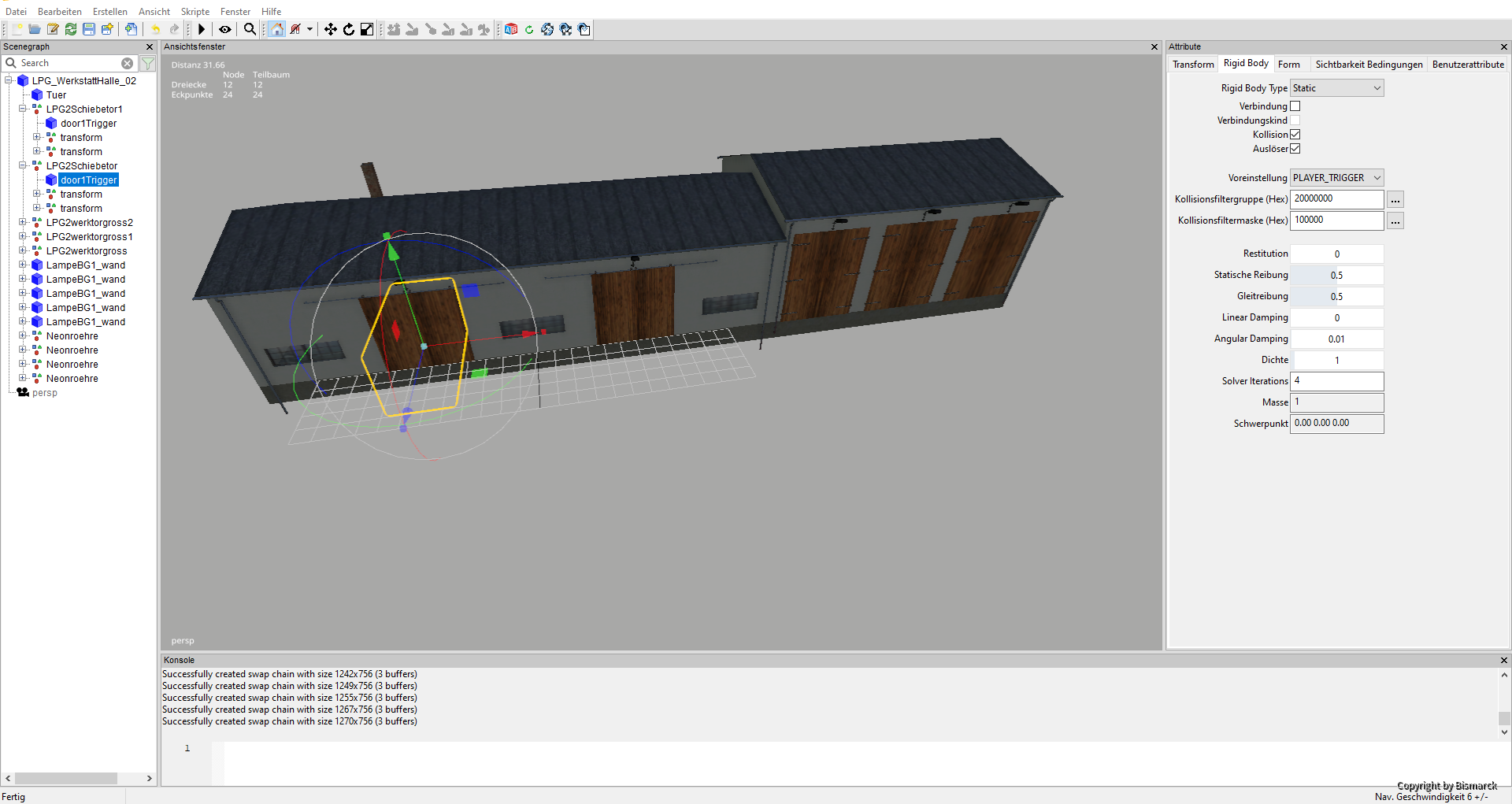Open the Rigid Body Type dropdown
Image resolution: width=1512 pixels, height=804 pixels.
(1336, 88)
